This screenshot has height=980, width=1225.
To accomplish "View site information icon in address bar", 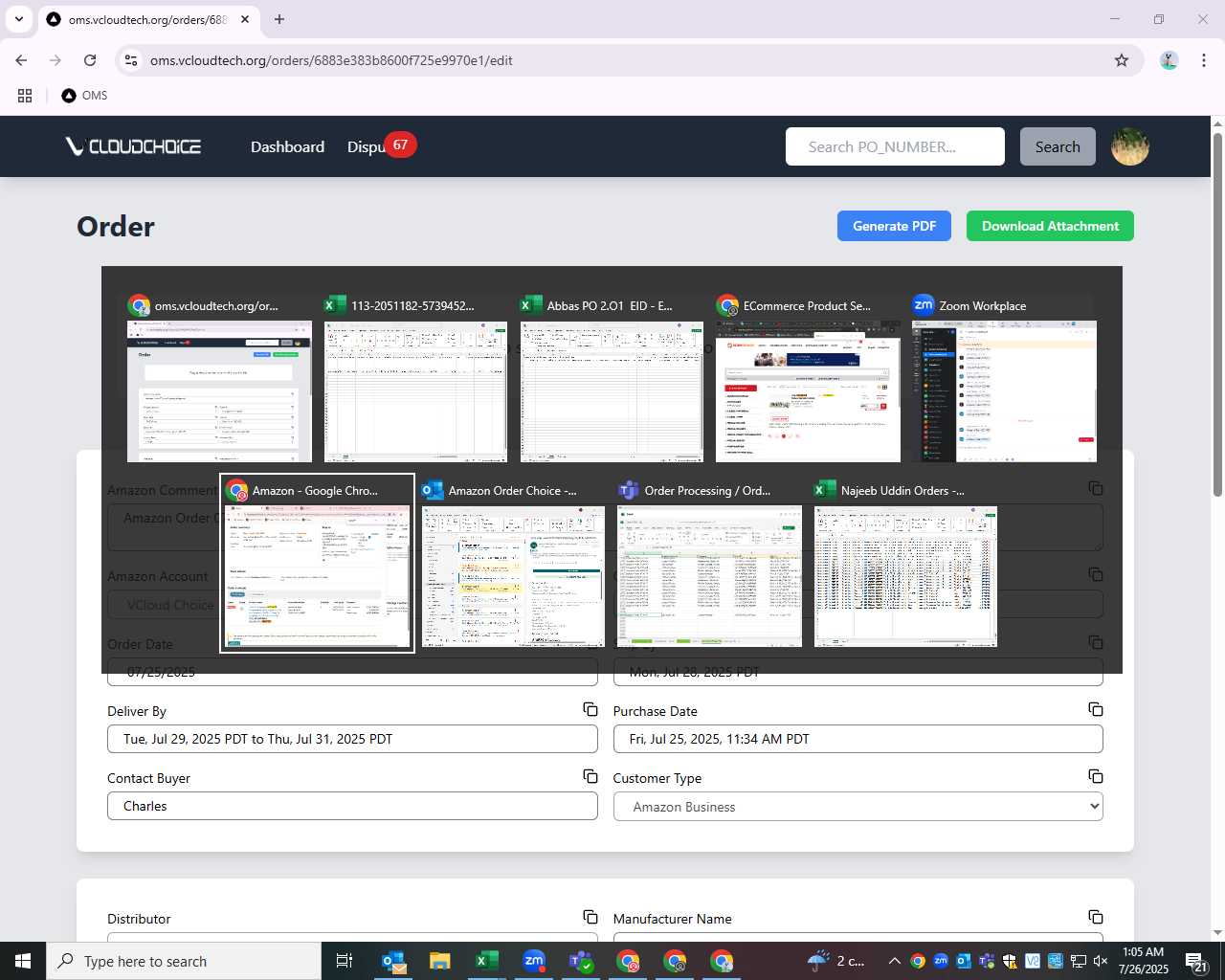I will (131, 60).
